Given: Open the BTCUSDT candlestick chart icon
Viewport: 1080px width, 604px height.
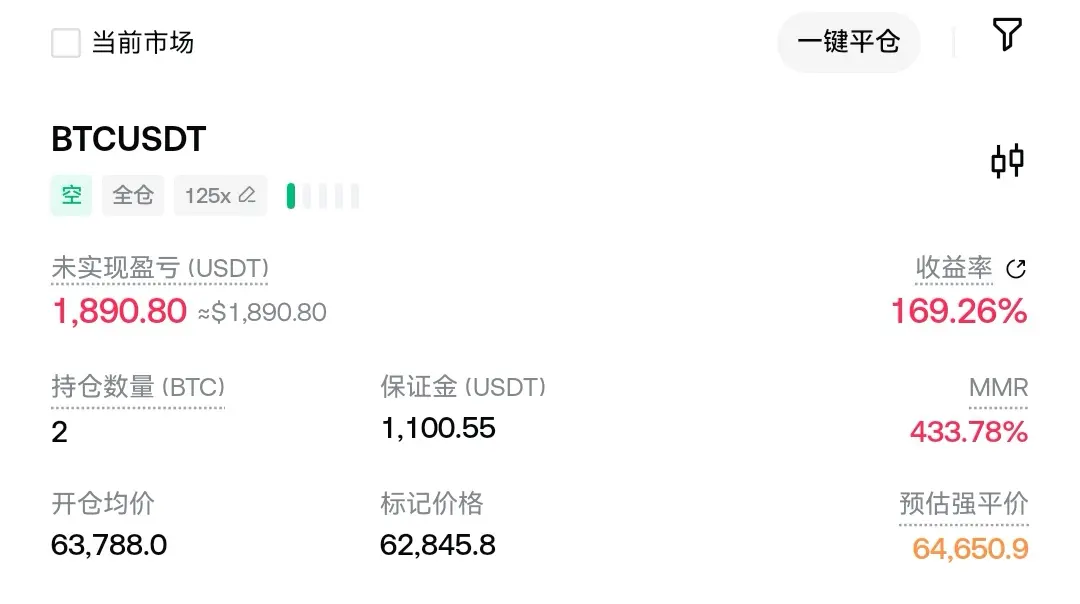Looking at the screenshot, I should [x=1007, y=161].
